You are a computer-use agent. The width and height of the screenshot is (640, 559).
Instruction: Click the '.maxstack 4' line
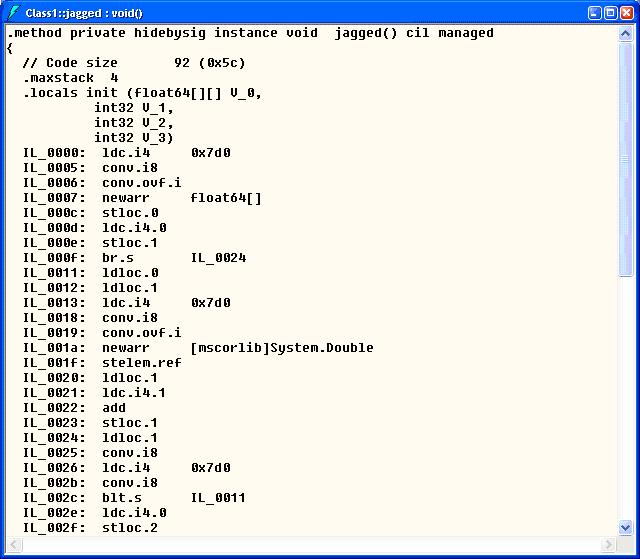pos(71,78)
